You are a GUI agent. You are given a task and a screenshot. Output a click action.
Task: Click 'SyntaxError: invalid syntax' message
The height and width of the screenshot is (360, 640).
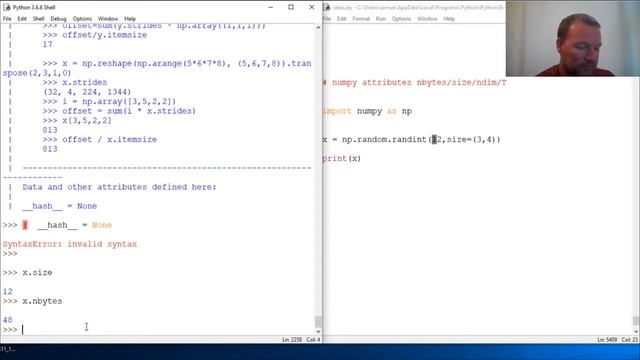click(x=70, y=244)
